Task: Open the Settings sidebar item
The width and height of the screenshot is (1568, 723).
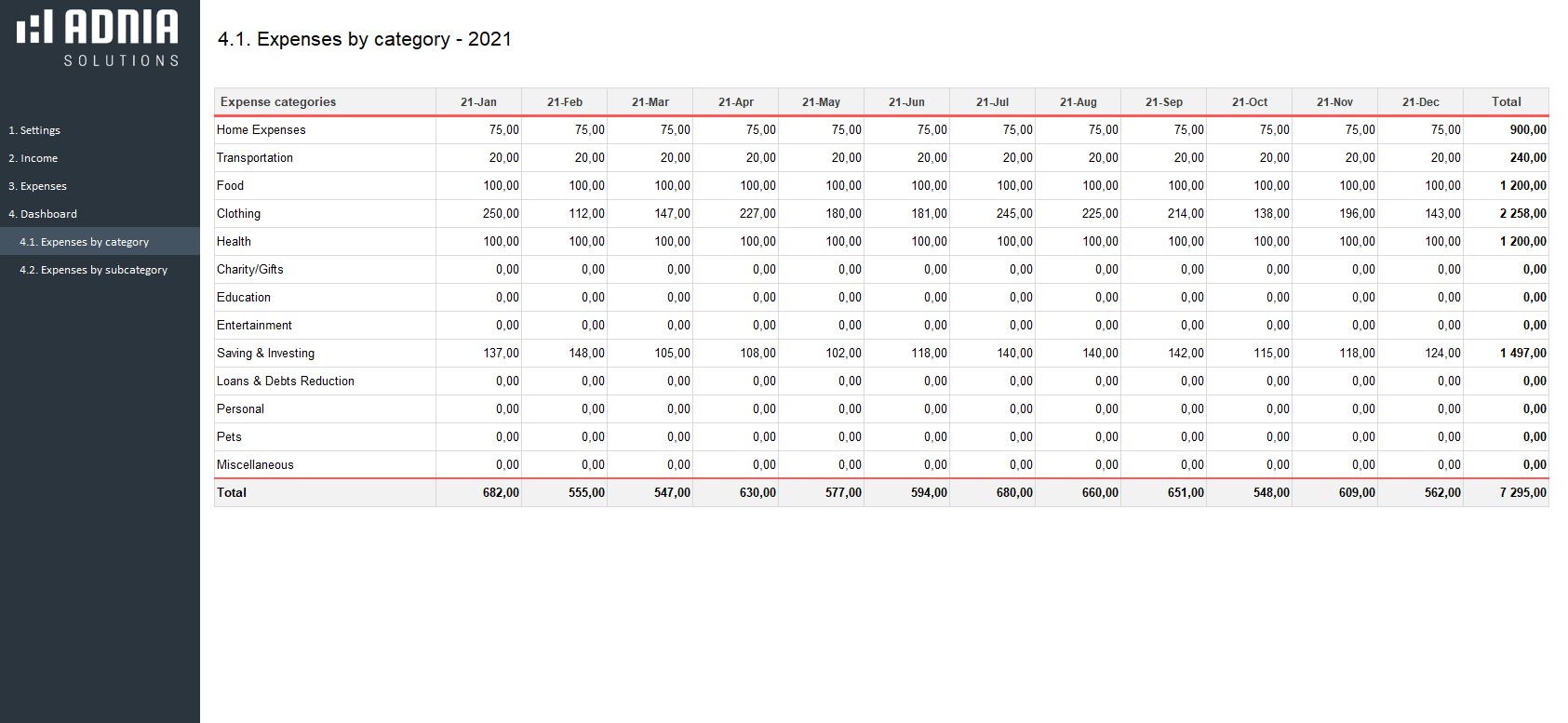Action: click(34, 130)
